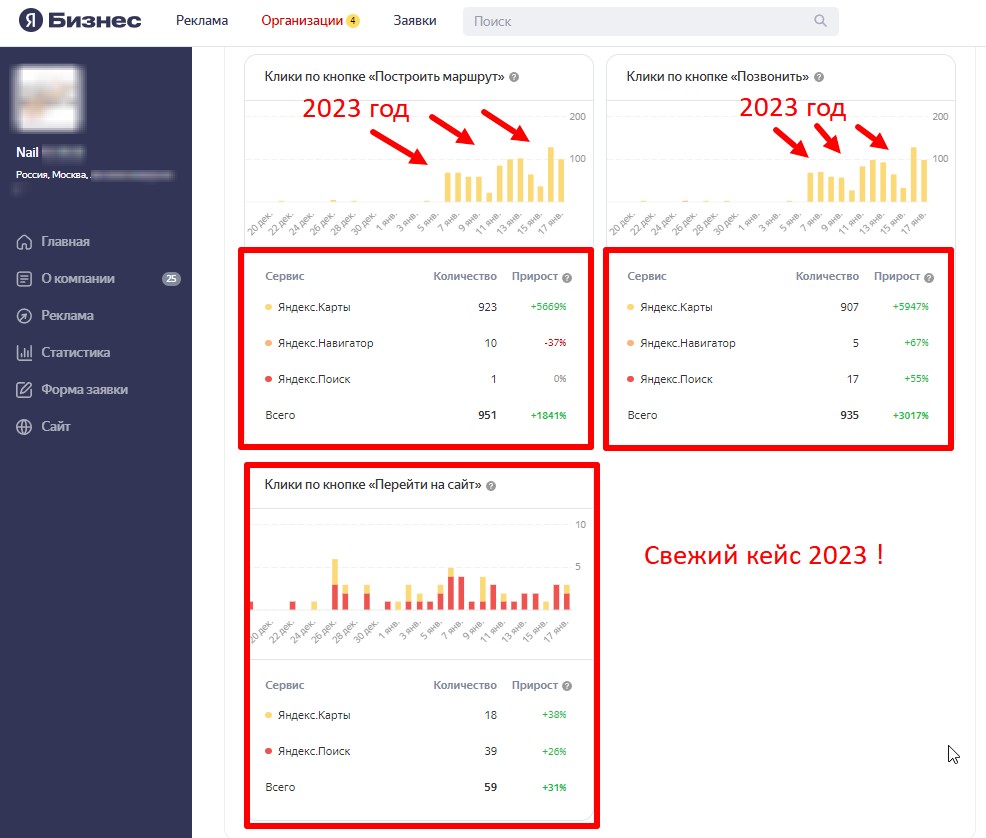Click help icon next to «Позвонить» title
Viewport: 986px width, 838px height.
[x=819, y=77]
